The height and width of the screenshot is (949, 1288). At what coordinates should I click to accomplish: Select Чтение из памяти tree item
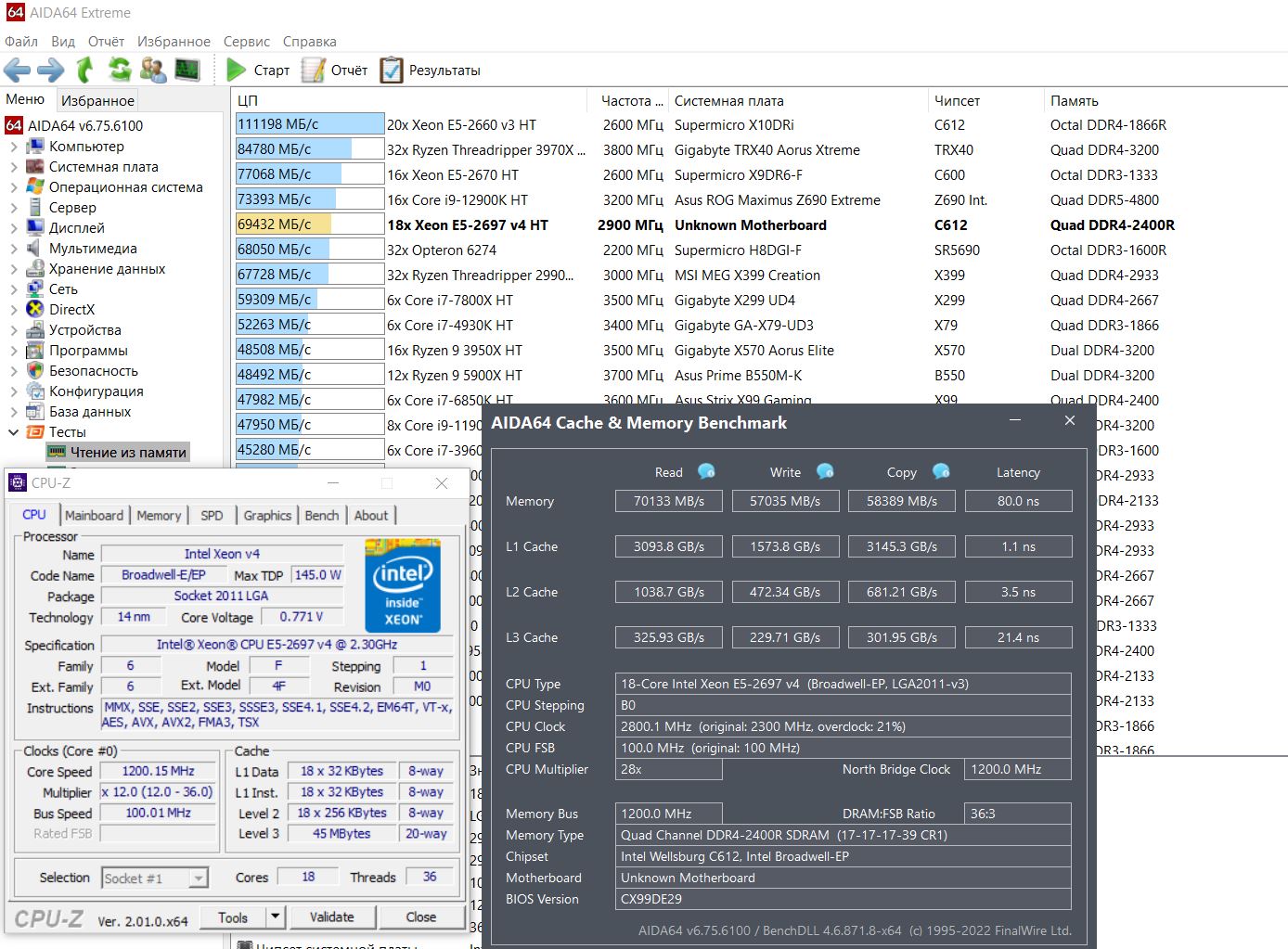pyautogui.click(x=128, y=453)
